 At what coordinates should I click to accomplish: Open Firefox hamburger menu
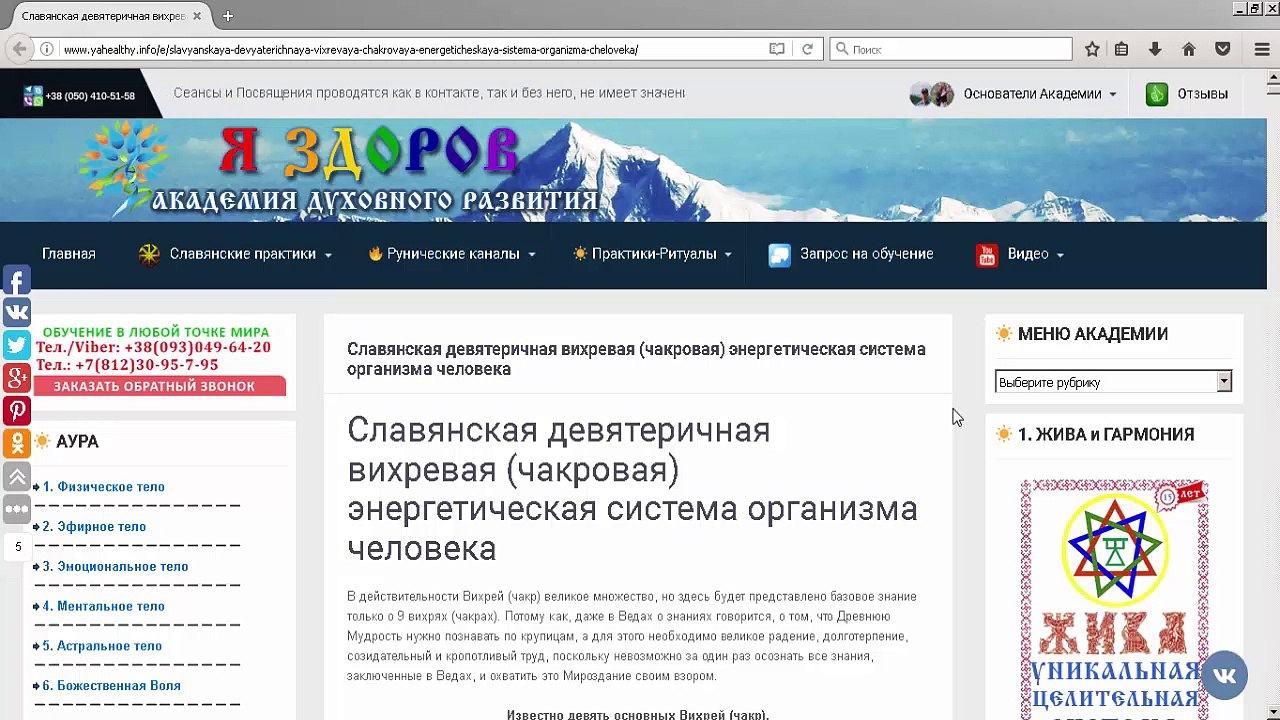coord(1262,49)
